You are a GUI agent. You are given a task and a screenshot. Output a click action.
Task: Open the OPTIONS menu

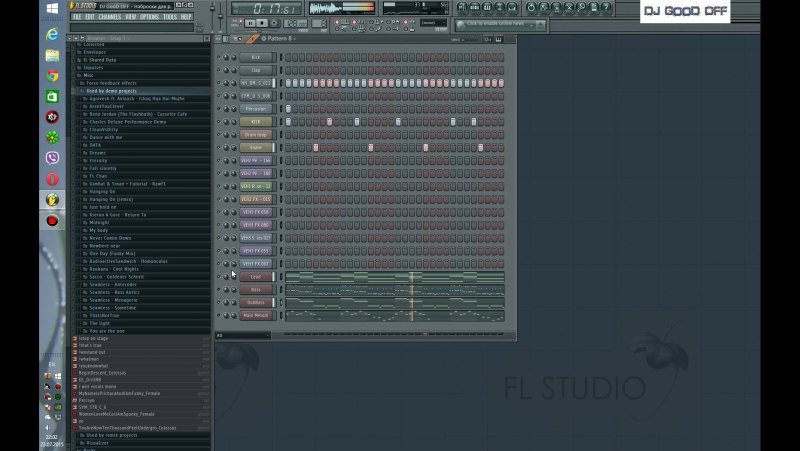[x=149, y=17]
